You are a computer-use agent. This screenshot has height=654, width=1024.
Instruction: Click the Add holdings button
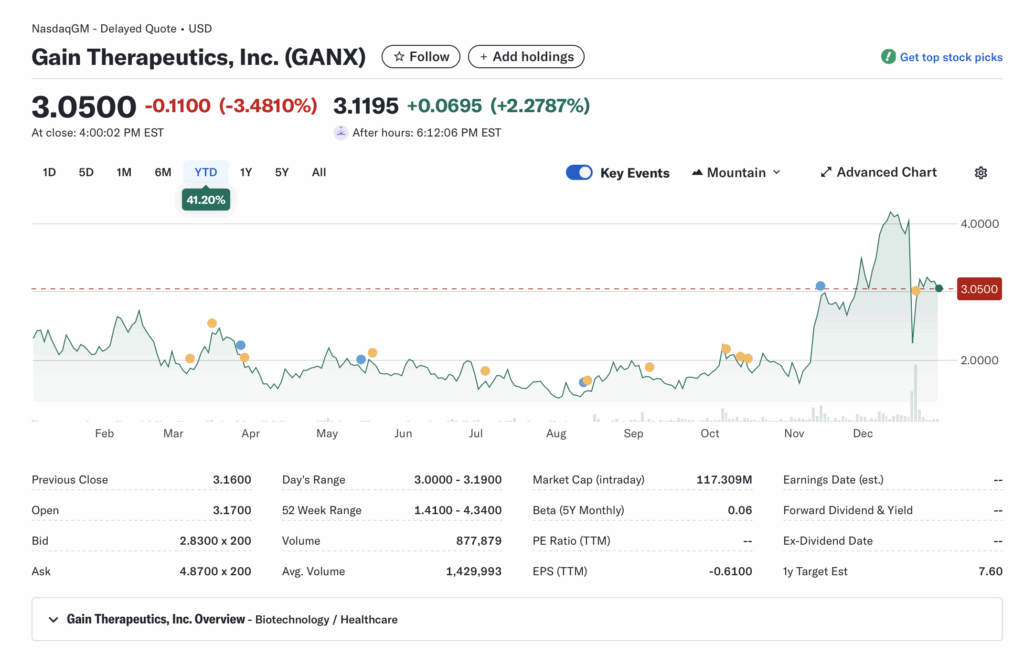click(526, 56)
